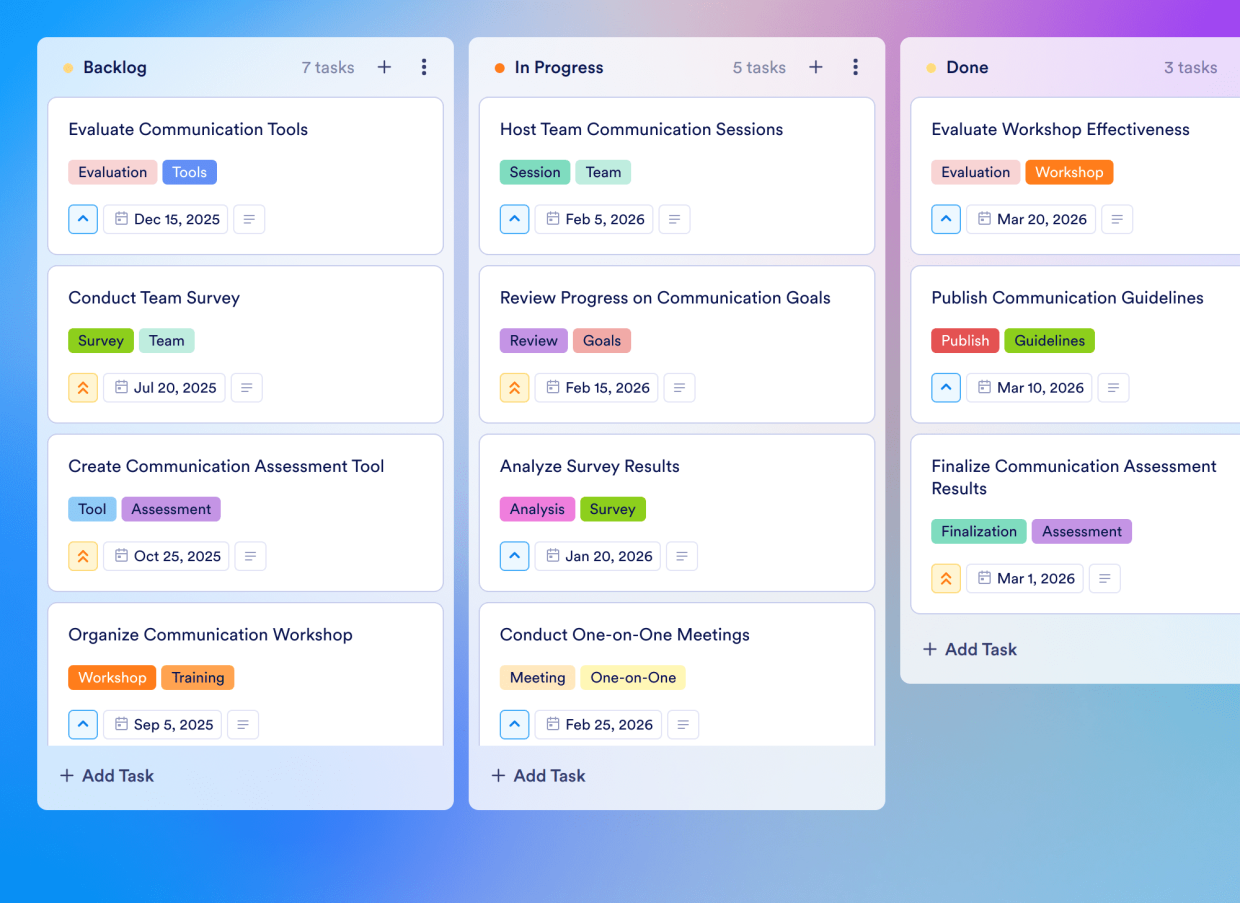Click priority icon on Review Progress on Communication Goals
The image size is (1240, 903).
pyautogui.click(x=514, y=388)
